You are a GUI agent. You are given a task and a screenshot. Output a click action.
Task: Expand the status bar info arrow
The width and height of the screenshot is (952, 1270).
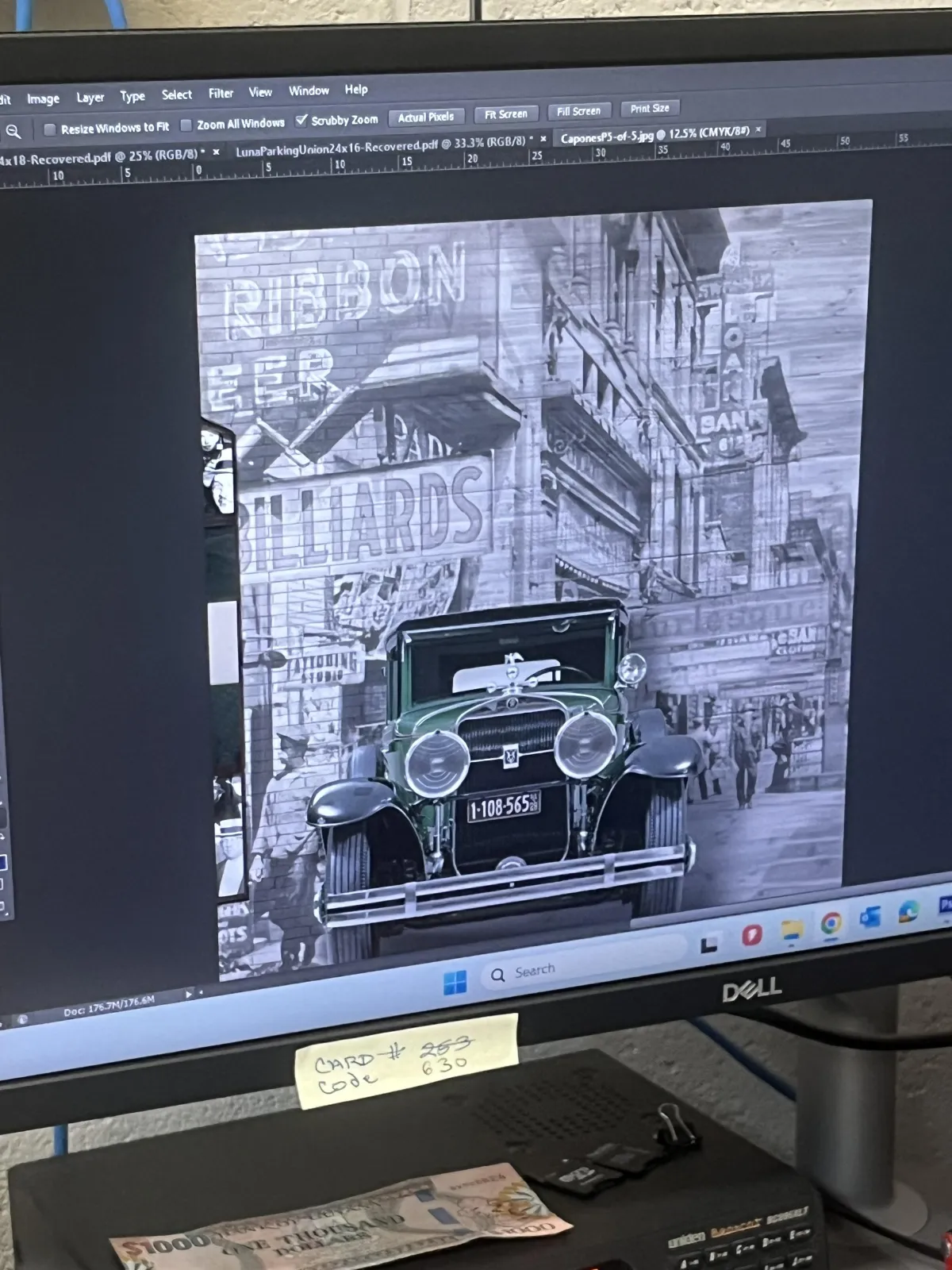coord(189,994)
